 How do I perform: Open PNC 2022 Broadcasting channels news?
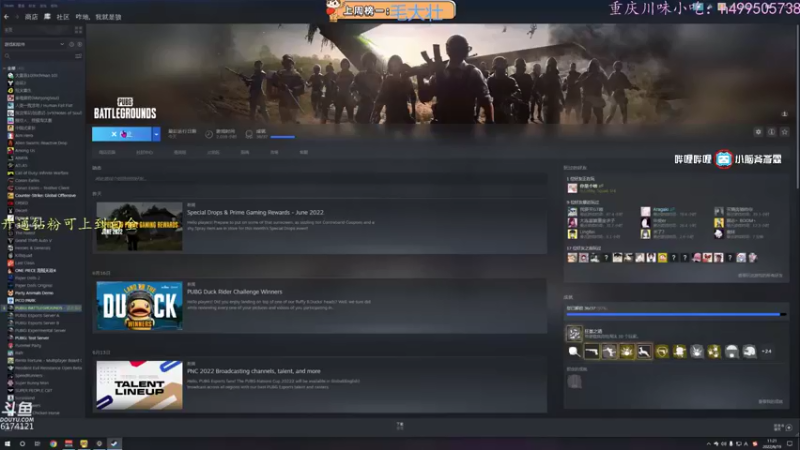pos(254,371)
